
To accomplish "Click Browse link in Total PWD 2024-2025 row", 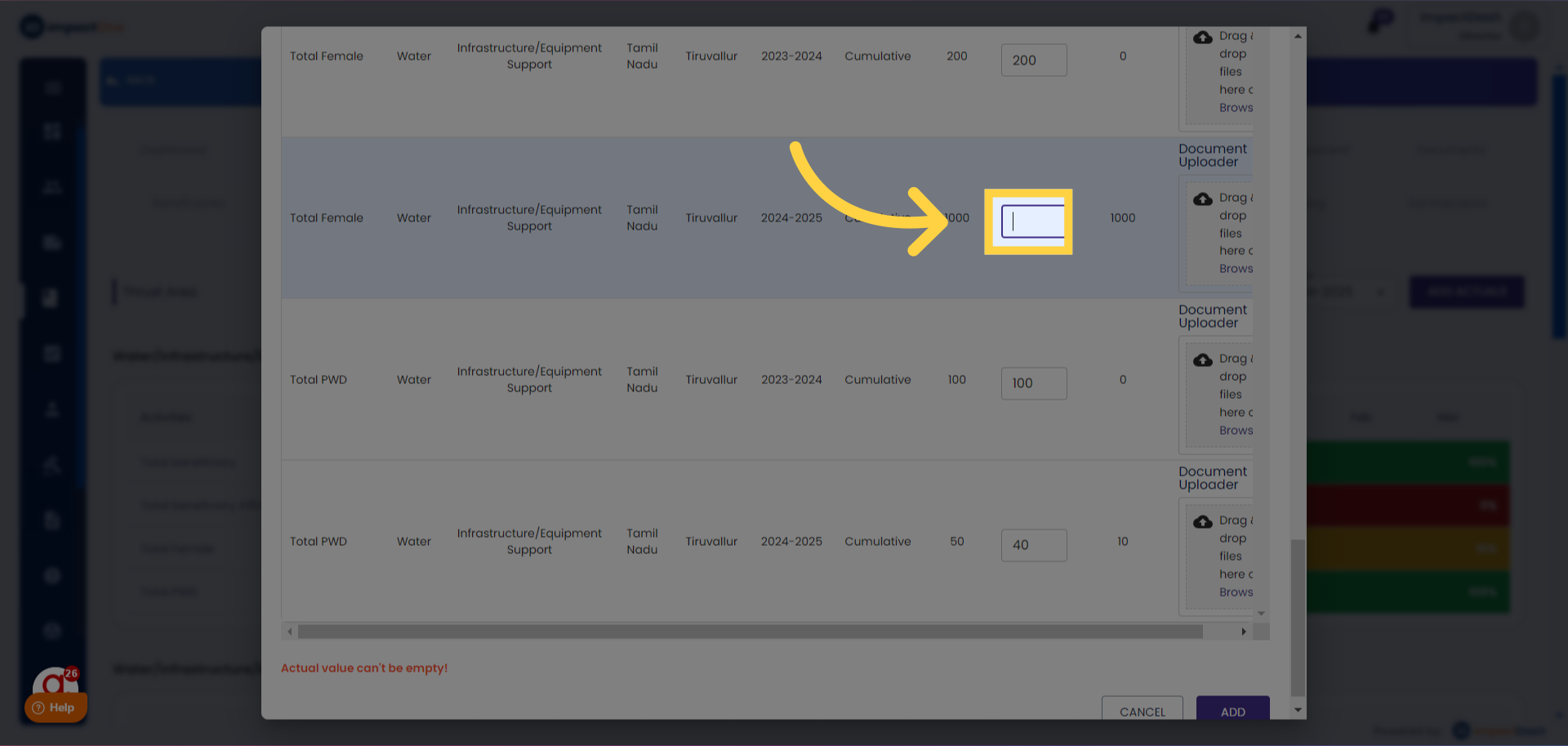I will (1236, 592).
